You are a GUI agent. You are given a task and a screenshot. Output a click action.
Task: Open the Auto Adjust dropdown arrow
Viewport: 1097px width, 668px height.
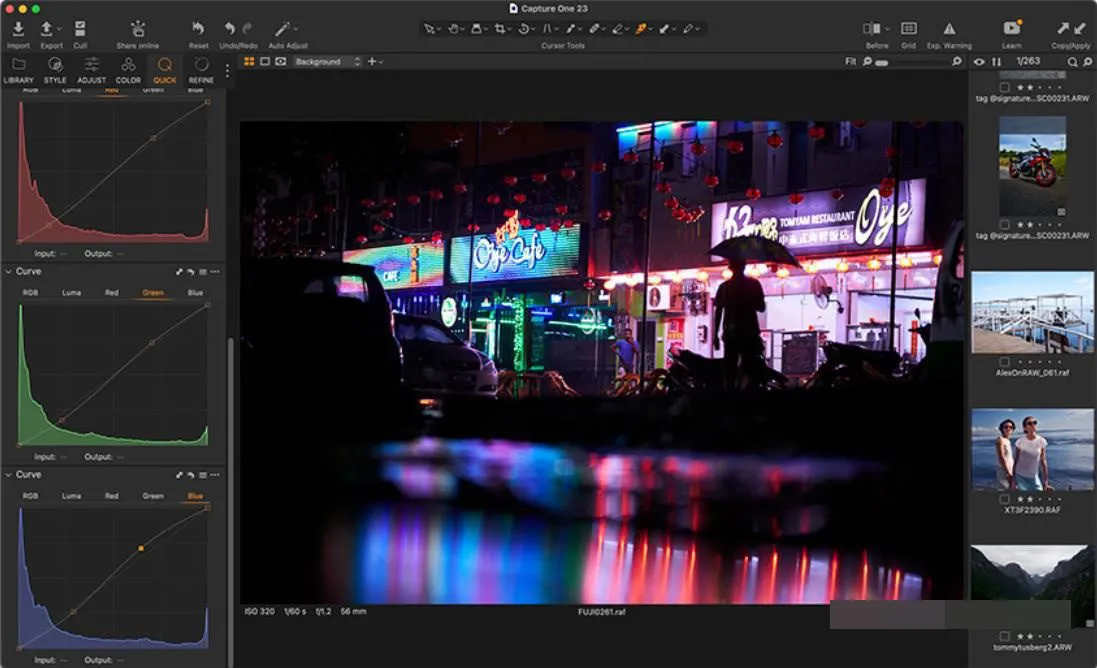pos(296,29)
